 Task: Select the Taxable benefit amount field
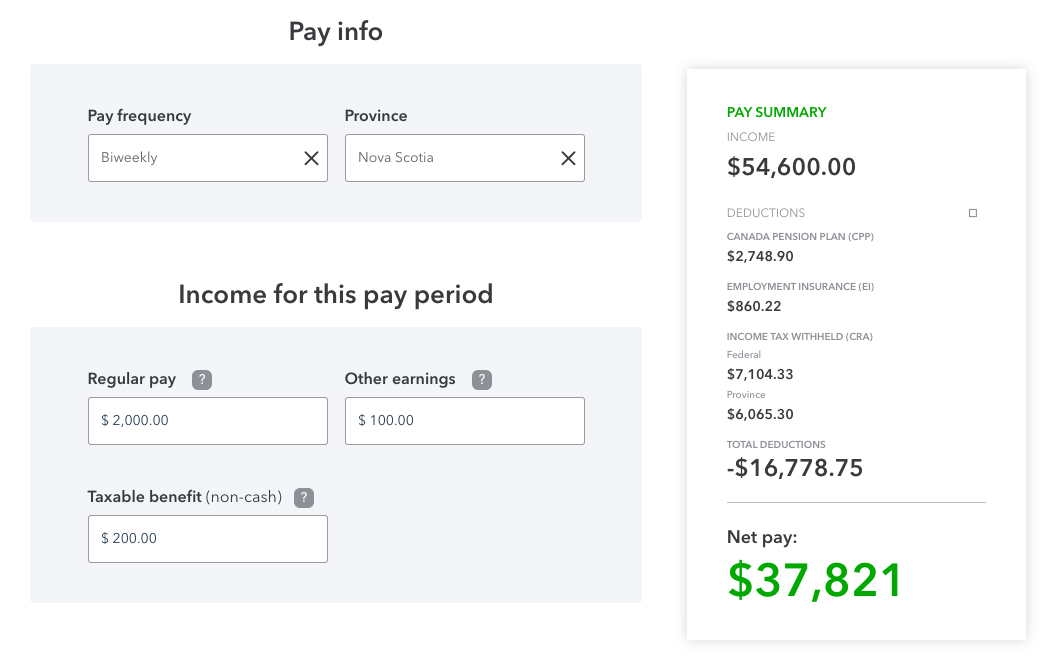pos(207,539)
